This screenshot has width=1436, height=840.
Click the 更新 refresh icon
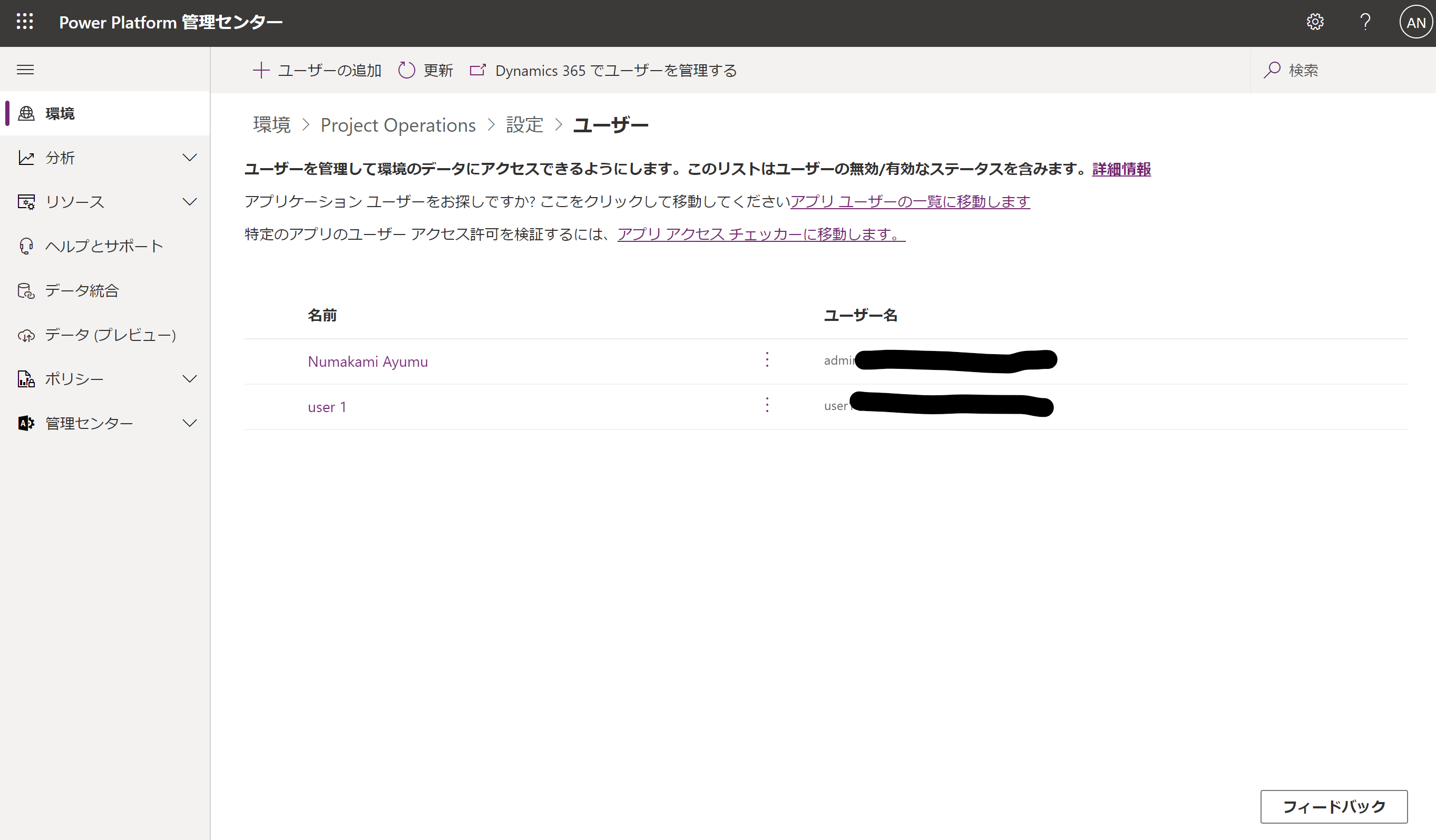click(x=406, y=70)
